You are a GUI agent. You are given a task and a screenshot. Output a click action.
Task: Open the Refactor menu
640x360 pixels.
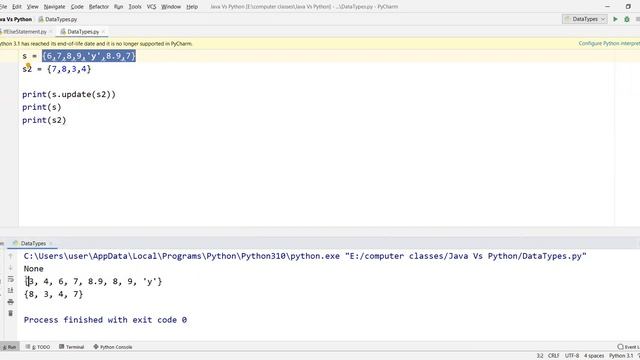[99, 7]
